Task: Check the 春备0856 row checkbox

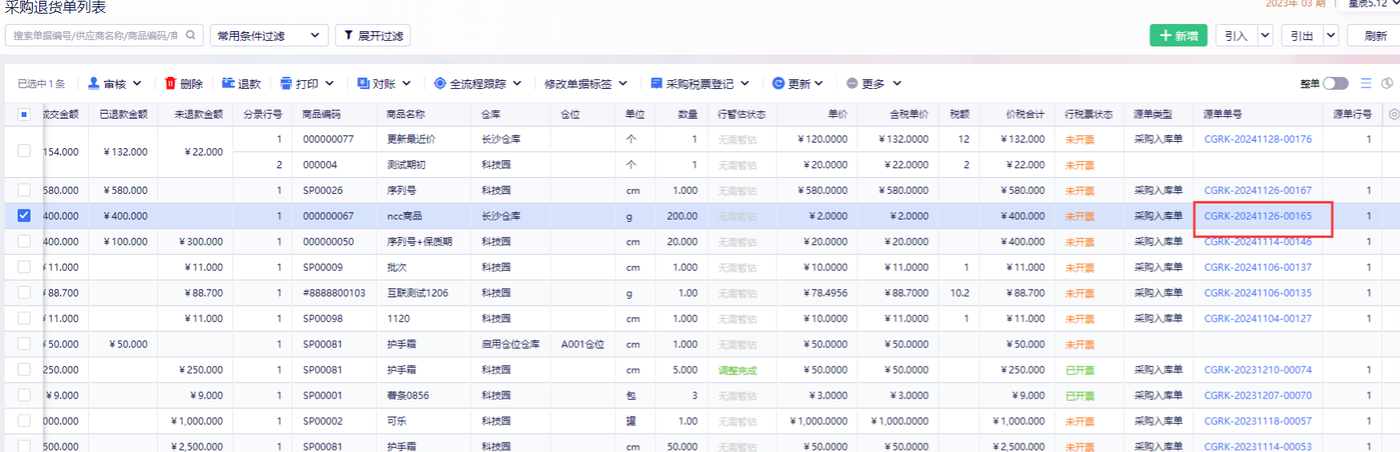Action: [x=24, y=395]
